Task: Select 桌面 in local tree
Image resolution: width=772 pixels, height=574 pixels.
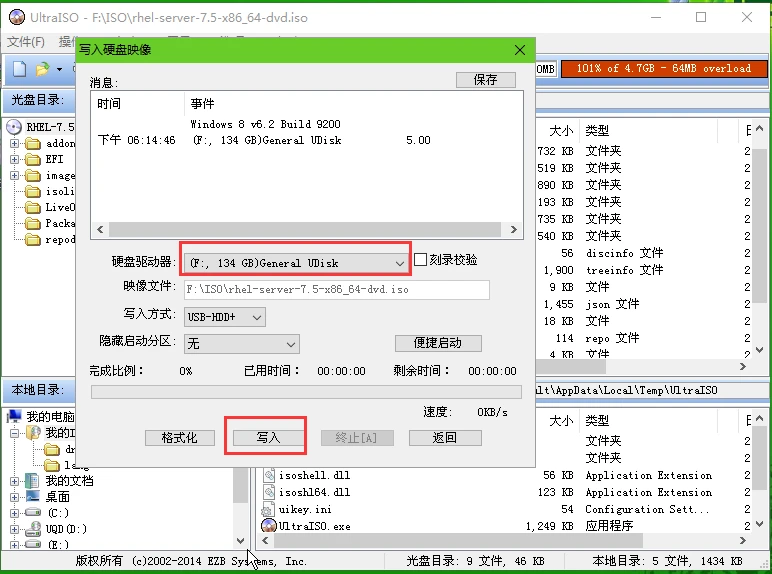Action: coord(48,497)
